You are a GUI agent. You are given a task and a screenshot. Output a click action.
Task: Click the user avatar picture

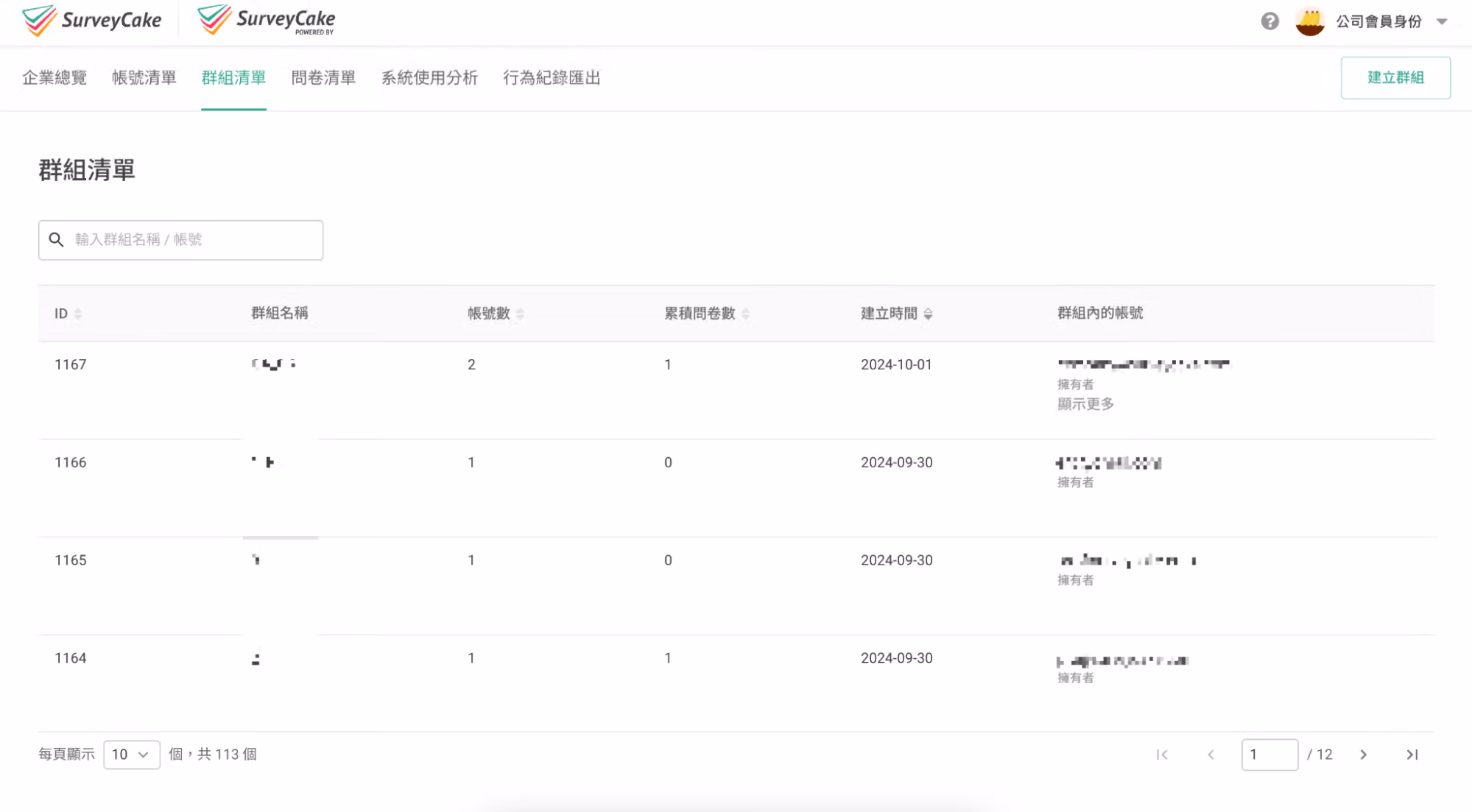pyautogui.click(x=1309, y=21)
